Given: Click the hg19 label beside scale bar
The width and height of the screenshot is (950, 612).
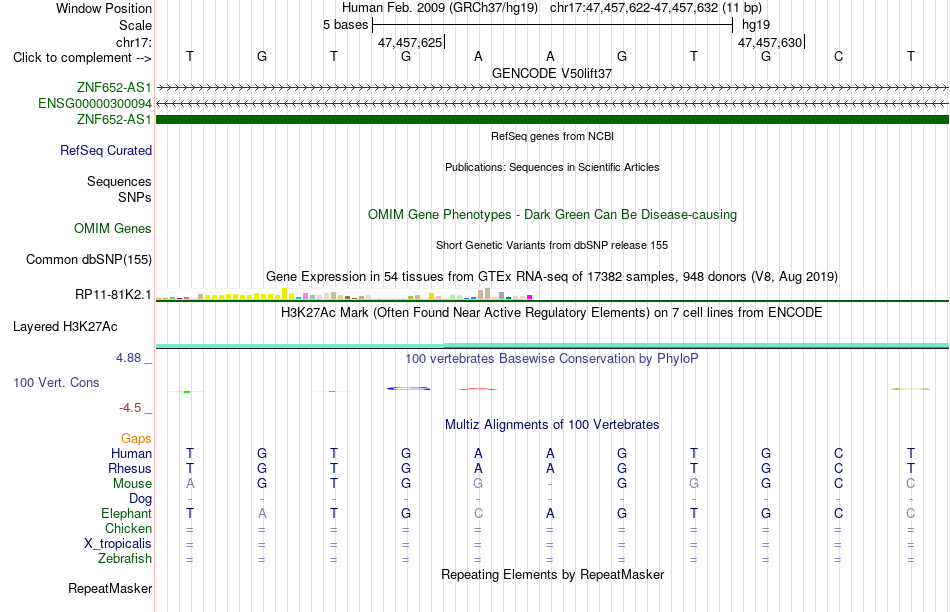Looking at the screenshot, I should coord(756,25).
